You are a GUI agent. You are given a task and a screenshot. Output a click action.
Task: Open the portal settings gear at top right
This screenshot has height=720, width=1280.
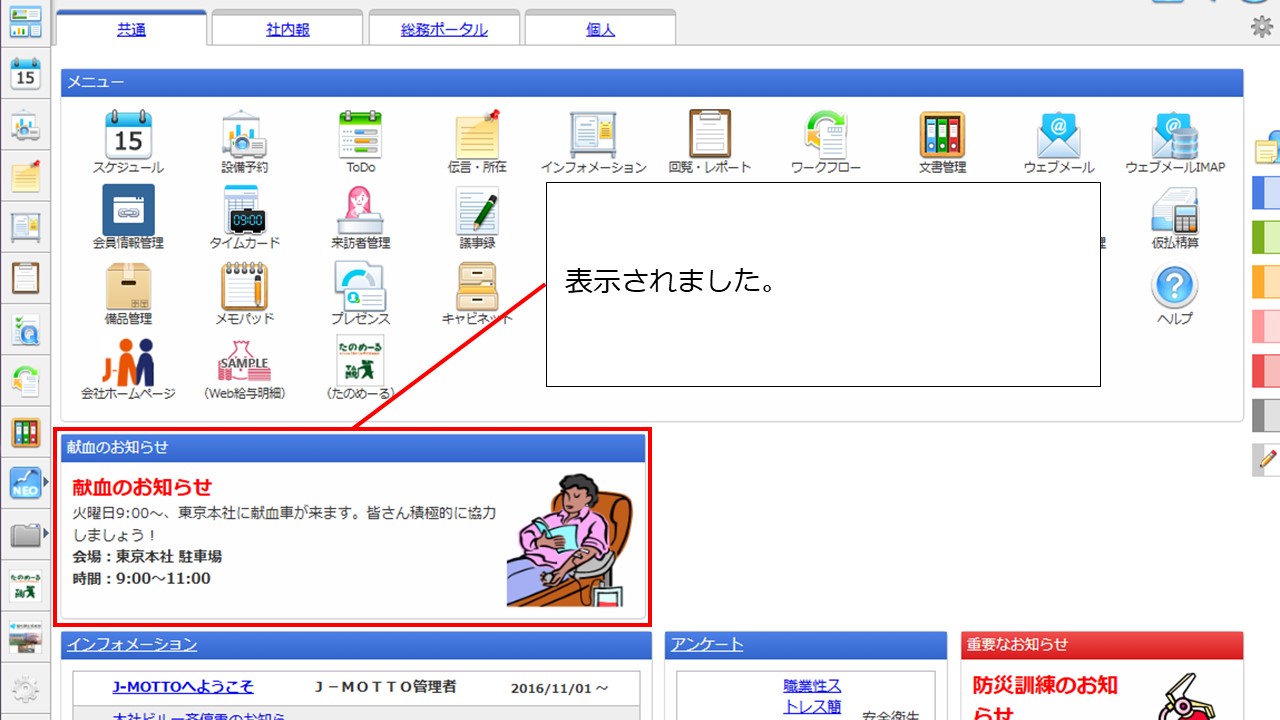(x=1262, y=27)
